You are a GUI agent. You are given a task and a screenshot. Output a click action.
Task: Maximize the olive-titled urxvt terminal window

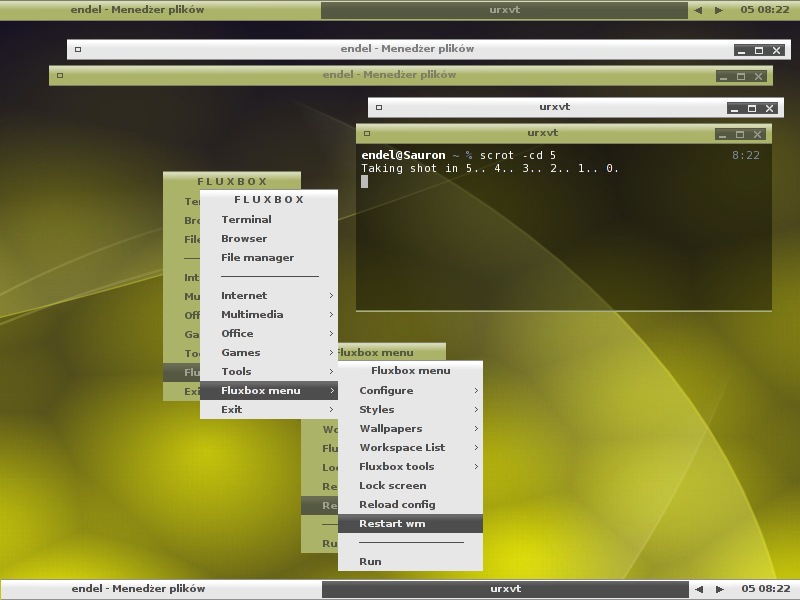740,135
